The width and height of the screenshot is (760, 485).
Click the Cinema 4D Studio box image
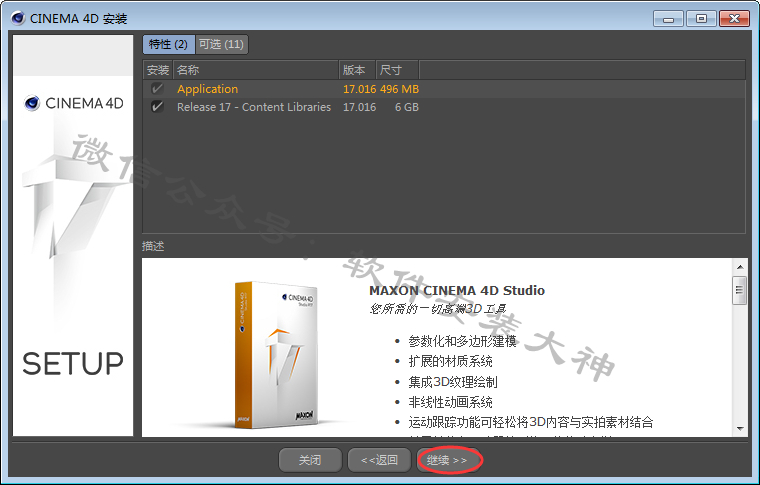(x=275, y=355)
